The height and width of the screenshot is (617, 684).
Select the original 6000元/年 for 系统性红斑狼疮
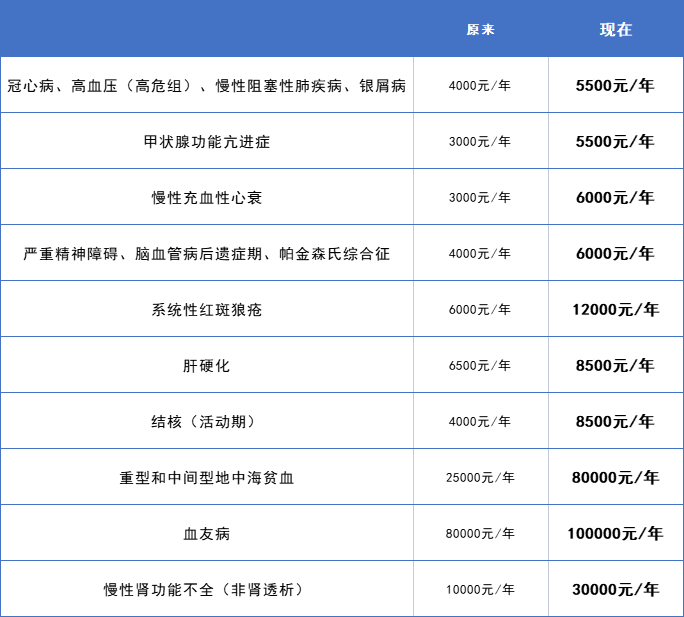pyautogui.click(x=480, y=310)
